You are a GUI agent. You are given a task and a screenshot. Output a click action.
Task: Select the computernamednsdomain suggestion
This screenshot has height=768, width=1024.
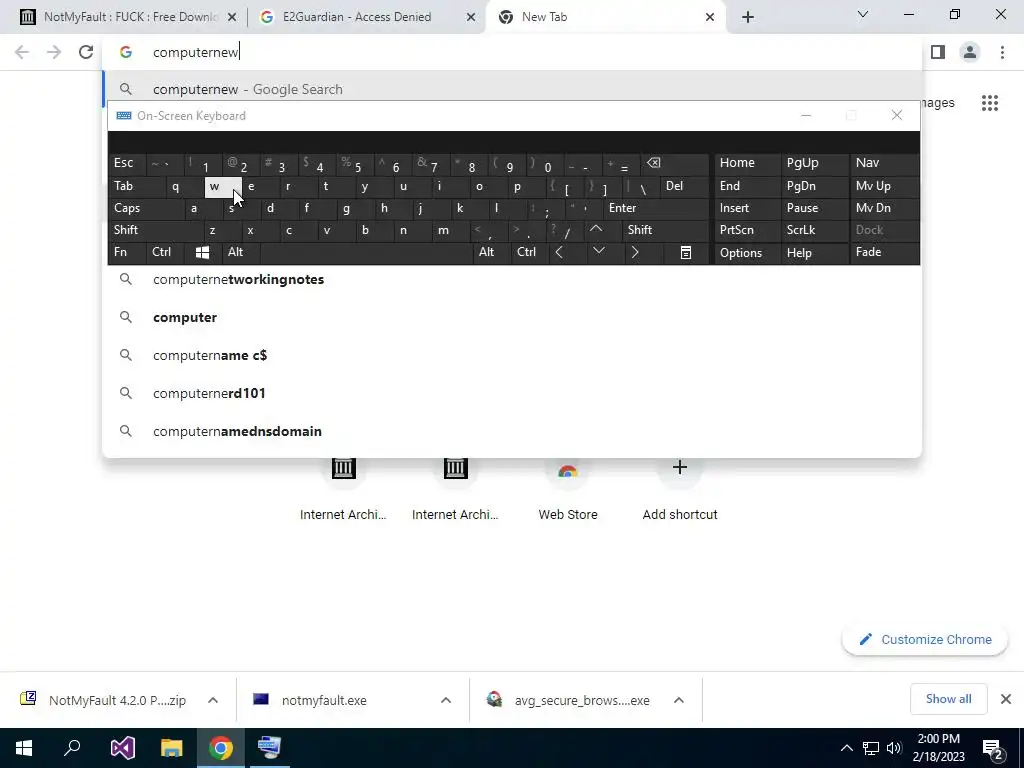[x=512, y=430]
